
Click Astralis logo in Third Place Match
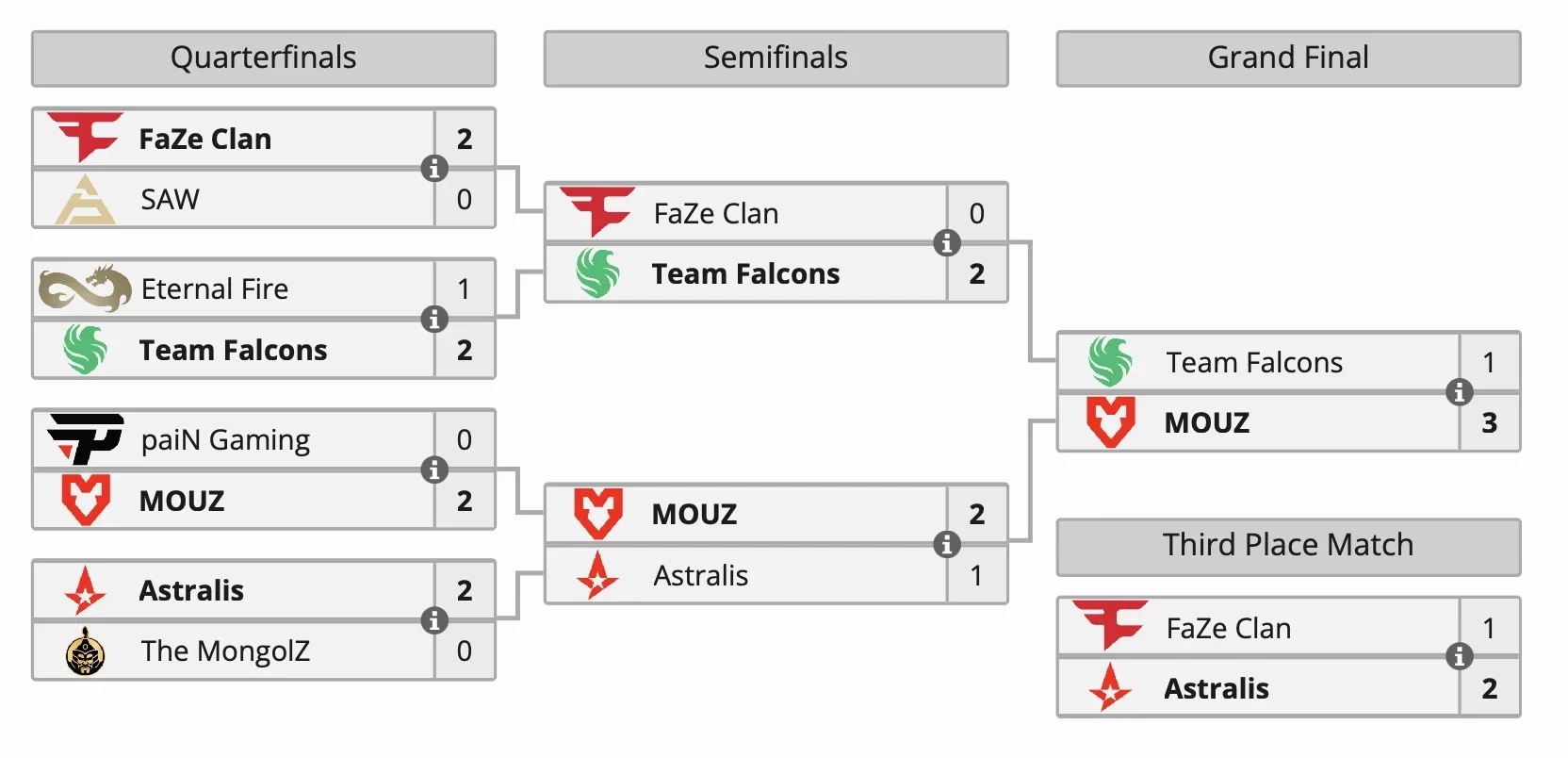pyautogui.click(x=1110, y=688)
